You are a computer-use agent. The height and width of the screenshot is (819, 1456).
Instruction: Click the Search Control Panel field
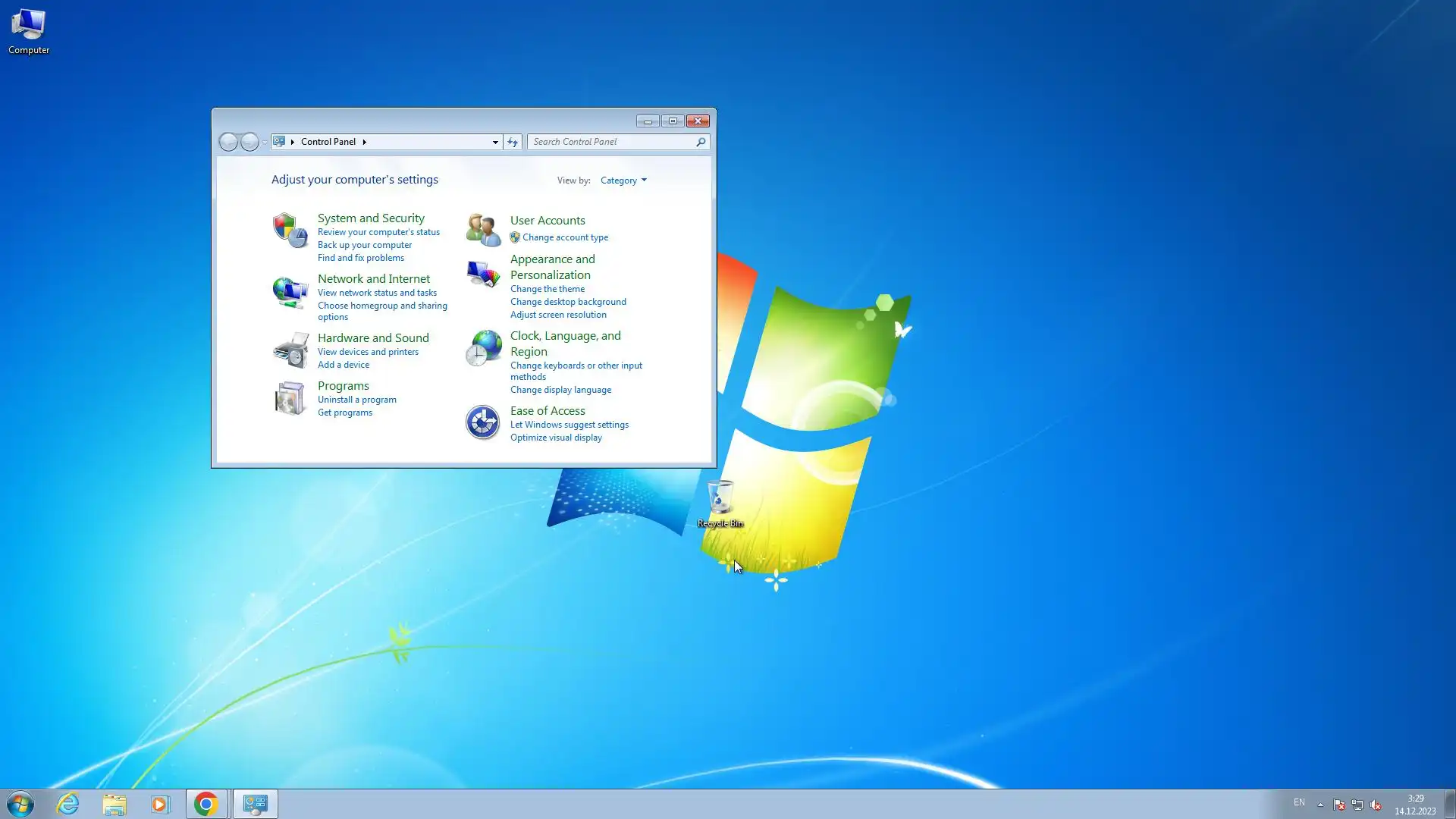[x=611, y=142]
